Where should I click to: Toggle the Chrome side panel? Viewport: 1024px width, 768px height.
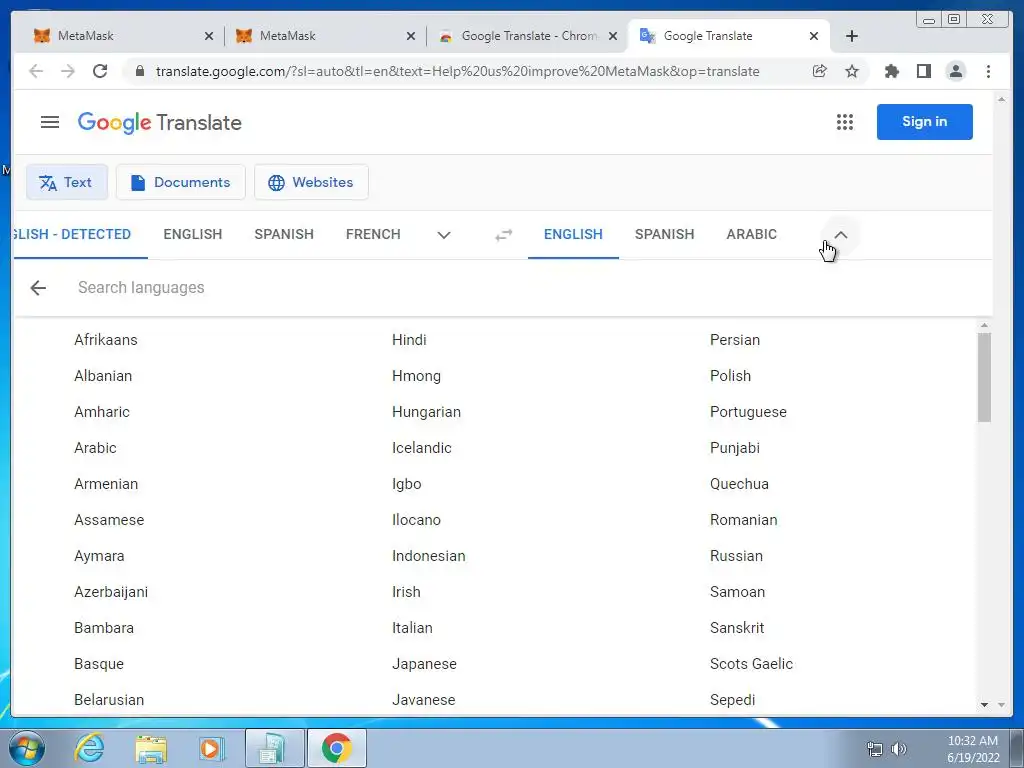pos(923,71)
